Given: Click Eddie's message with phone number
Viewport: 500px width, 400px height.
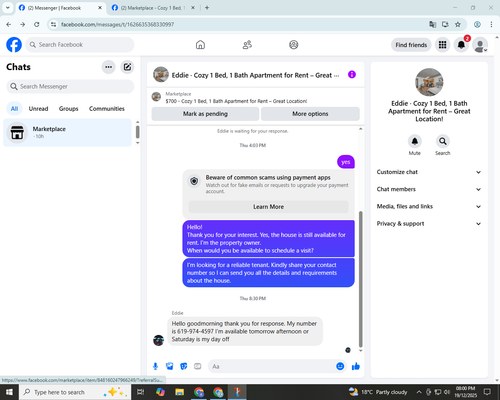Looking at the screenshot, I should coord(245,331).
